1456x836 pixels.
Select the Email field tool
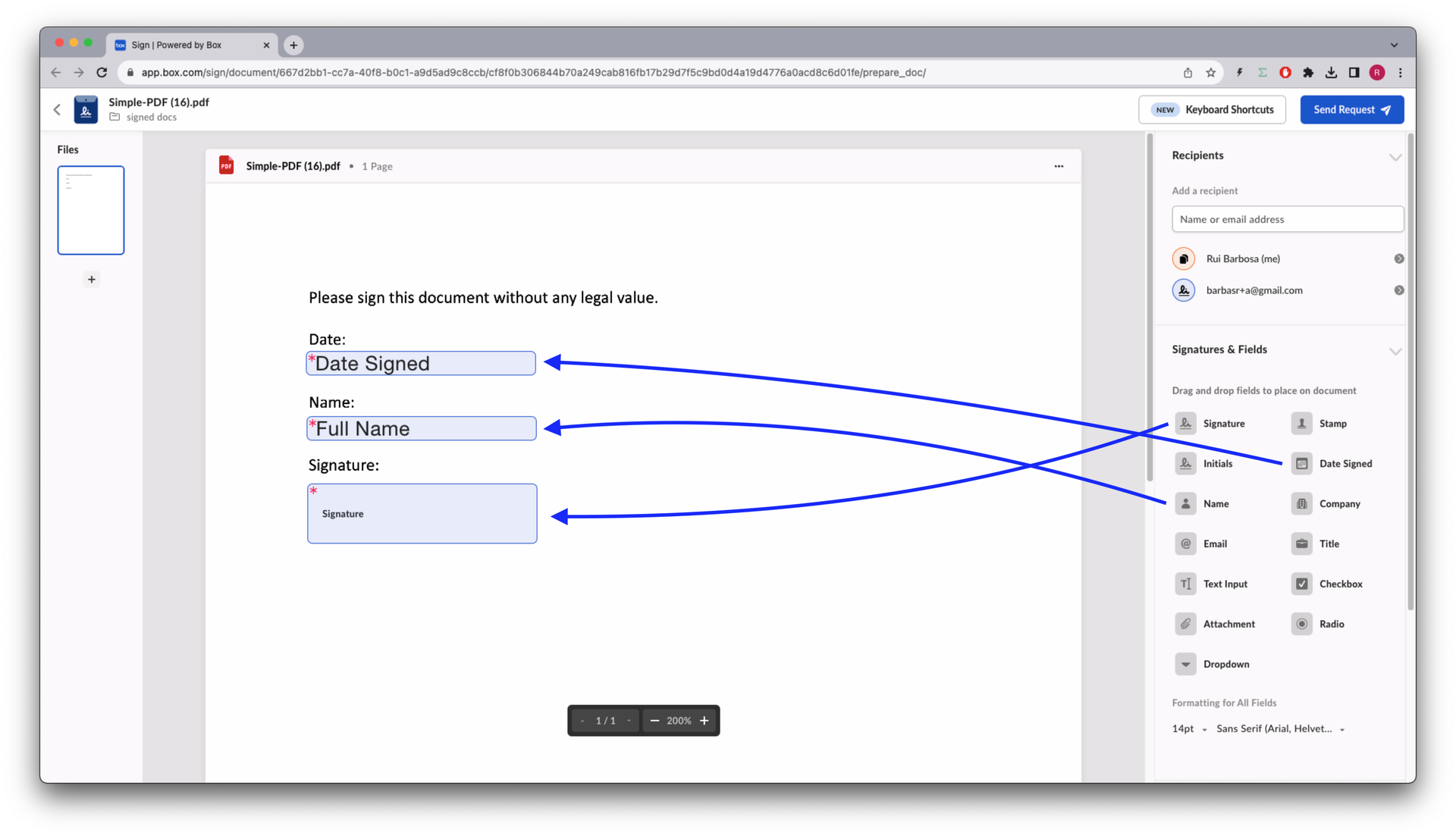[1201, 543]
